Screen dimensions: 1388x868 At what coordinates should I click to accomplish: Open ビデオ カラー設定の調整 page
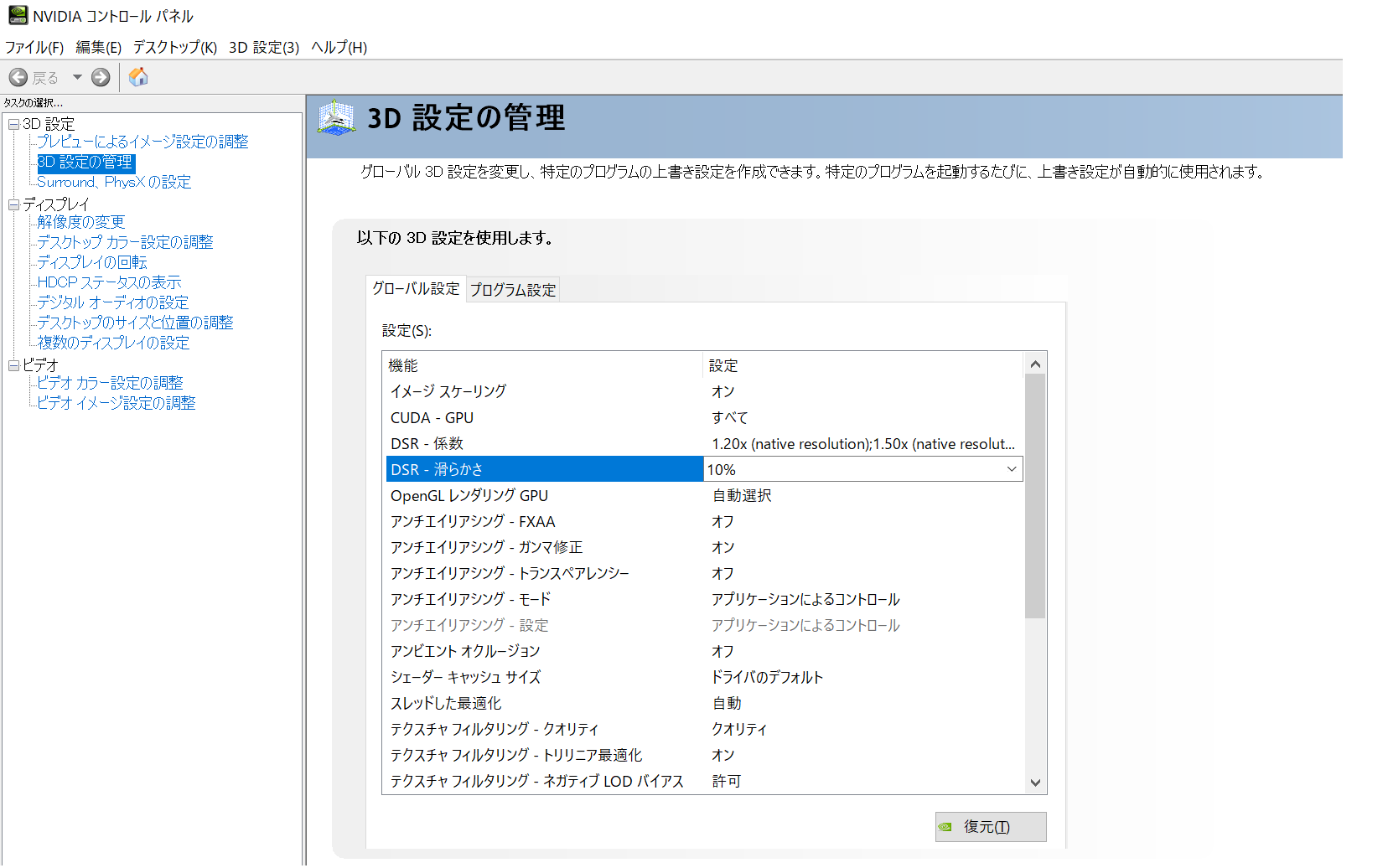(110, 383)
